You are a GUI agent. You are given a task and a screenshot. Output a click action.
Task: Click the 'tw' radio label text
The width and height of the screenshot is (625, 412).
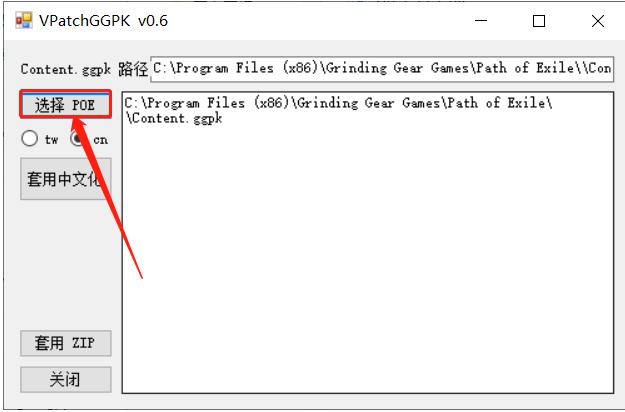click(51, 139)
